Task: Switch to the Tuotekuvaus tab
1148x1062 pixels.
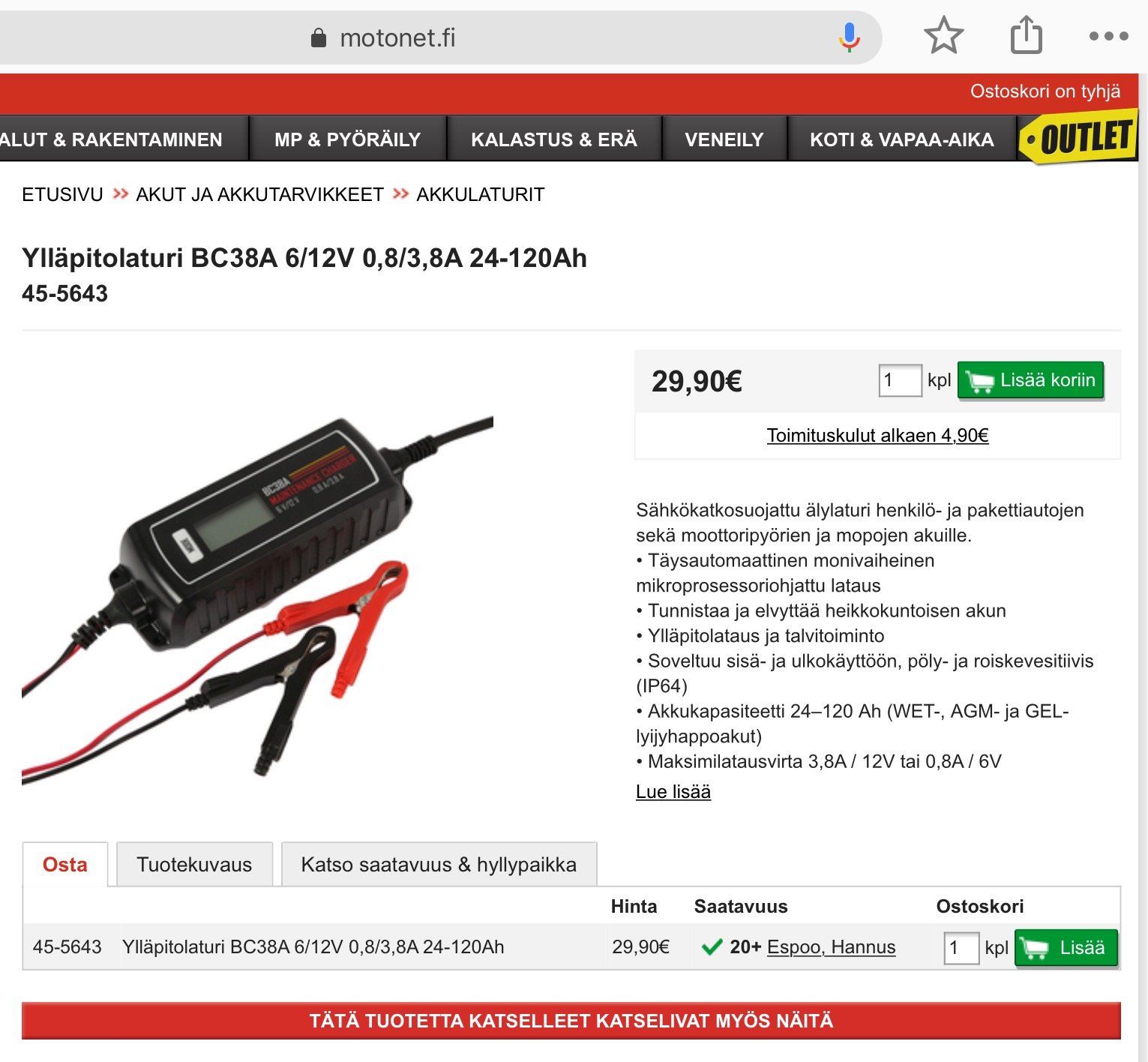Action: (x=194, y=865)
